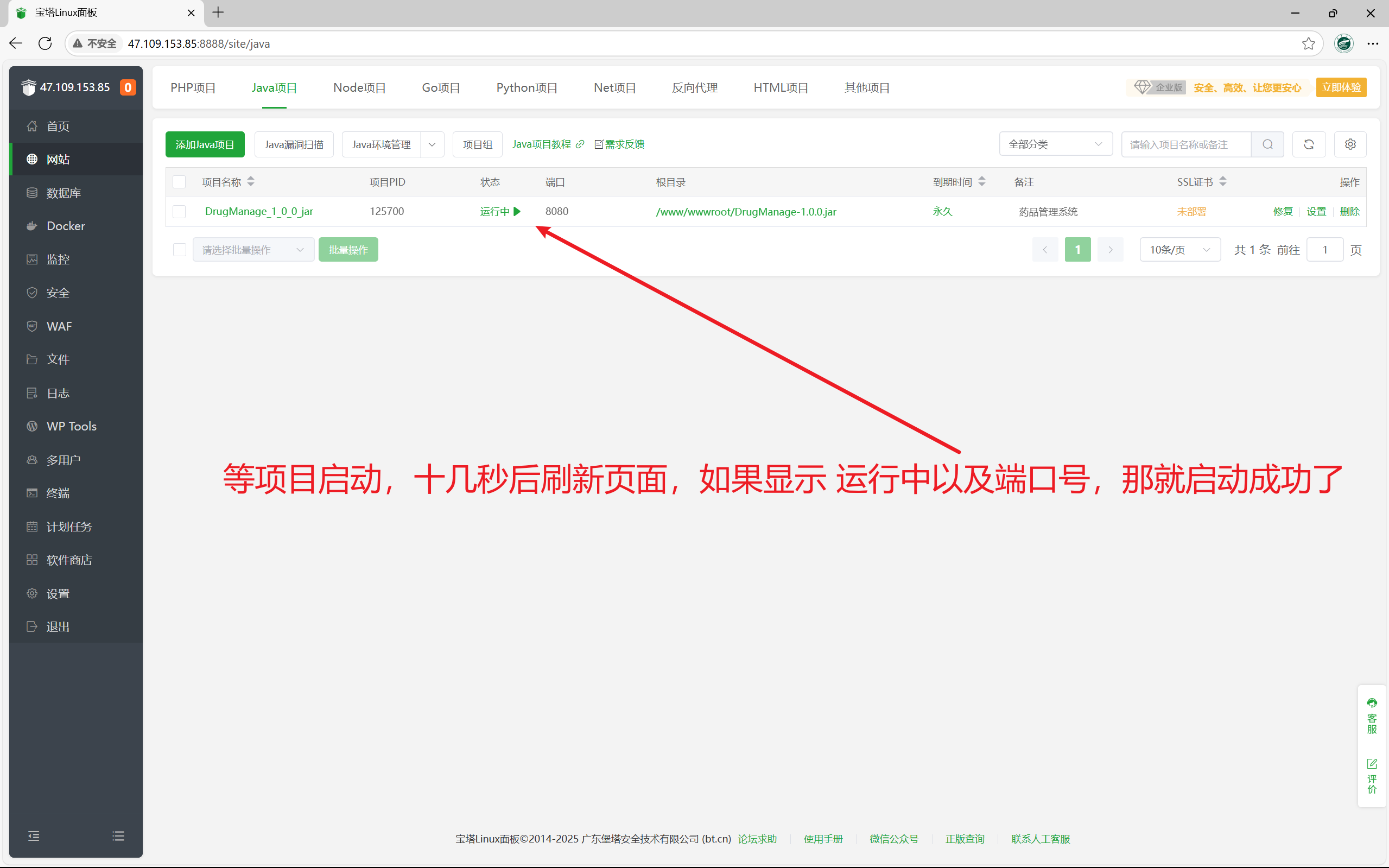This screenshot has height=868, width=1389.
Task: Open table settings gear icon
Action: pos(1350,144)
